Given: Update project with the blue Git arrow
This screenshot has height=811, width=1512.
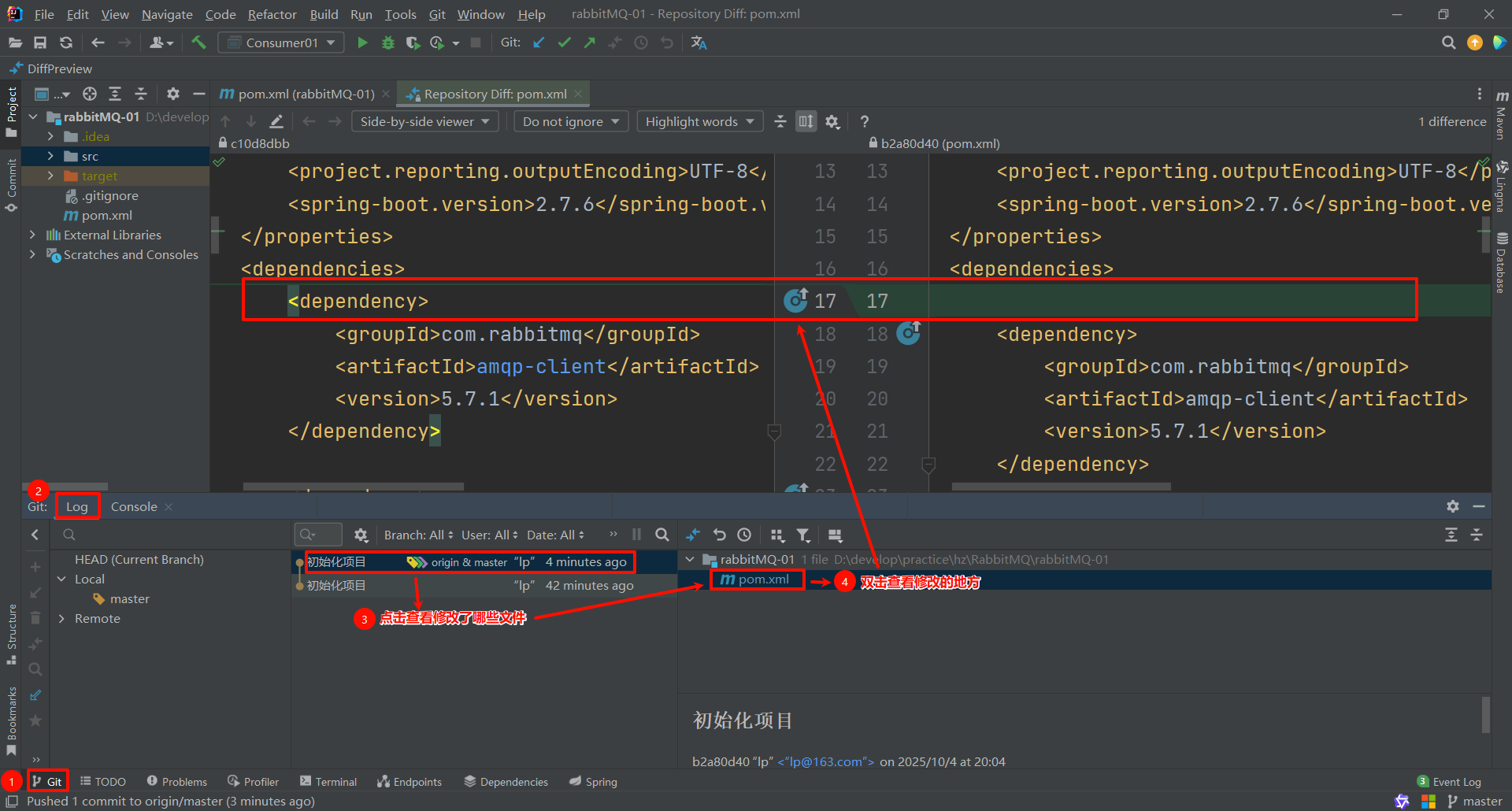Looking at the screenshot, I should [x=539, y=43].
